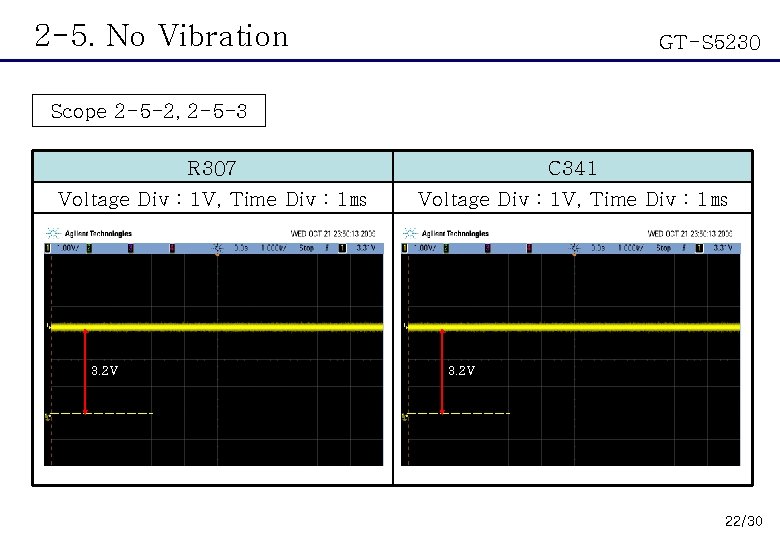
Task: Click the R307 column header
Action: (212, 168)
